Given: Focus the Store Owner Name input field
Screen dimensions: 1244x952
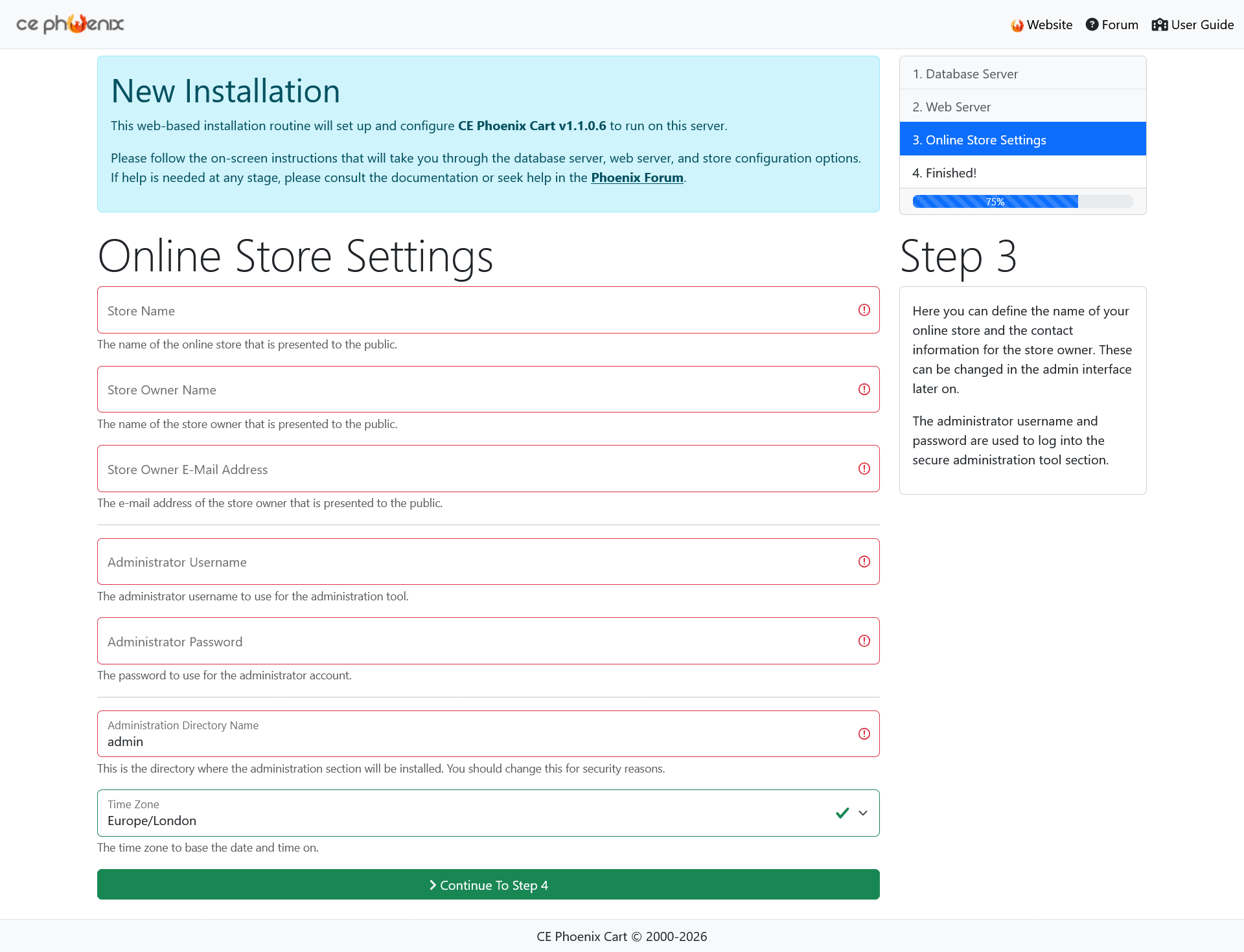Looking at the screenshot, I should (489, 389).
